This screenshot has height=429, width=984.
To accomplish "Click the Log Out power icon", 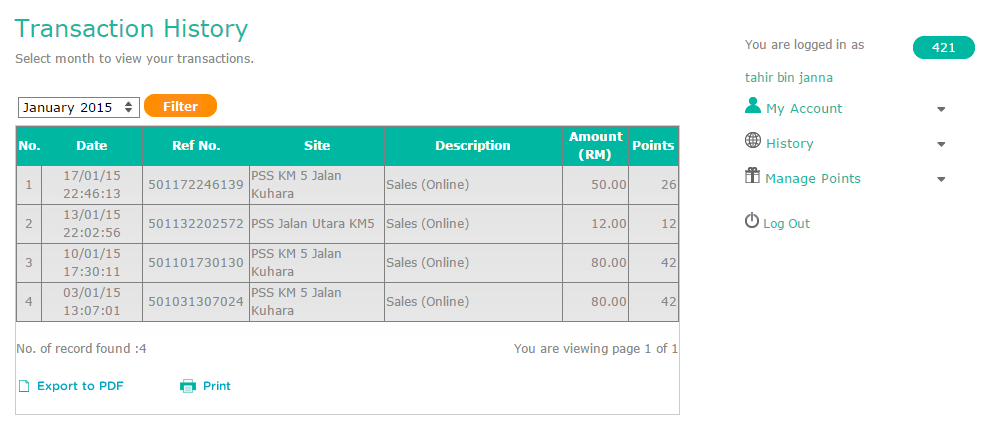I will (x=752, y=221).
